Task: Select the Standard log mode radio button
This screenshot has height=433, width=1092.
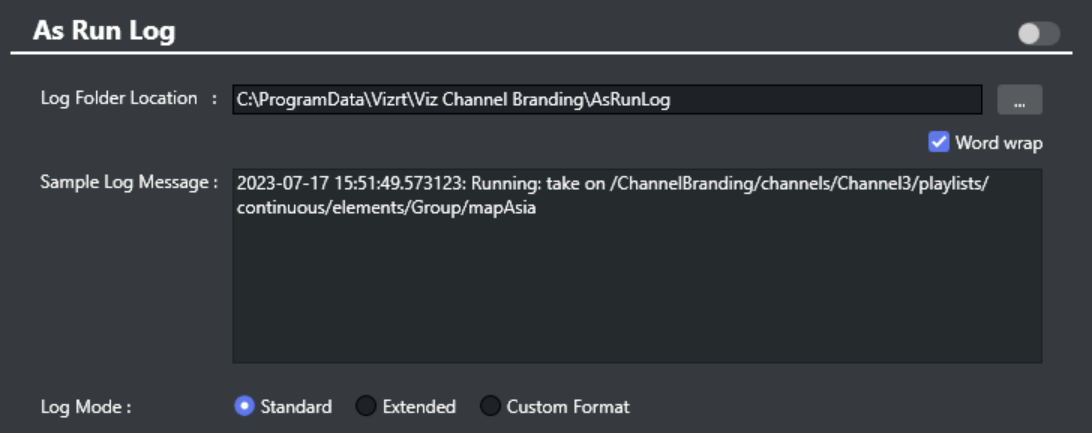Action: tap(244, 407)
